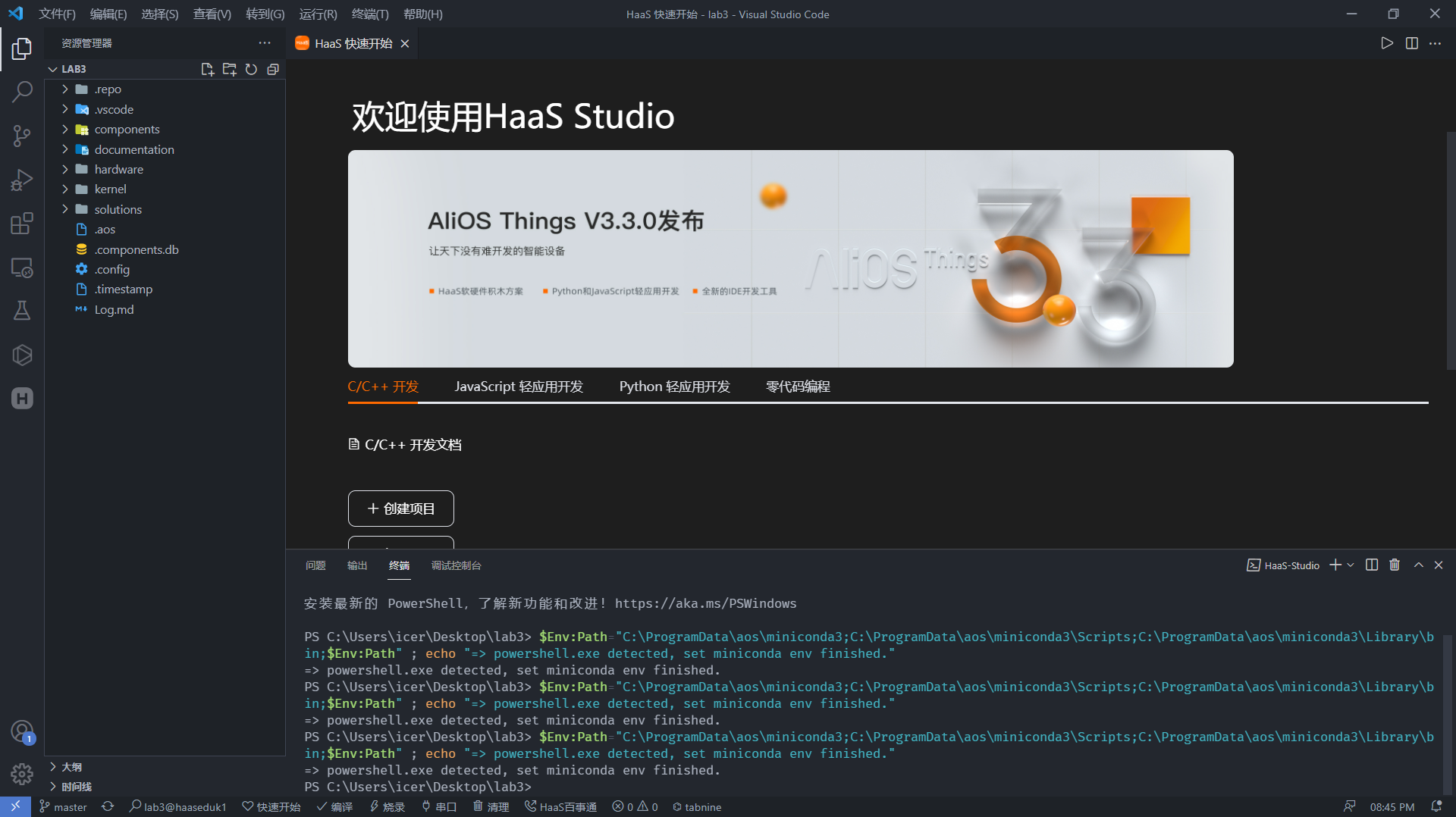Open the 终端(T) menu

point(369,14)
